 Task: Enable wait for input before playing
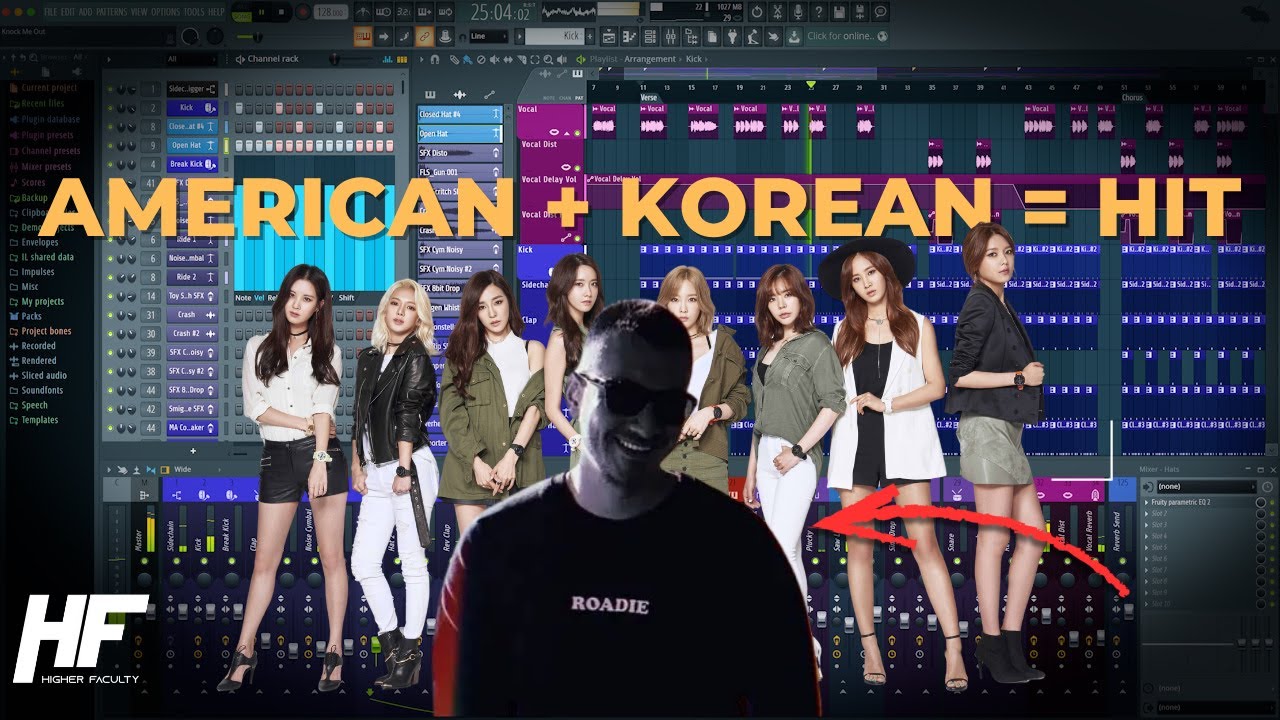coord(383,12)
